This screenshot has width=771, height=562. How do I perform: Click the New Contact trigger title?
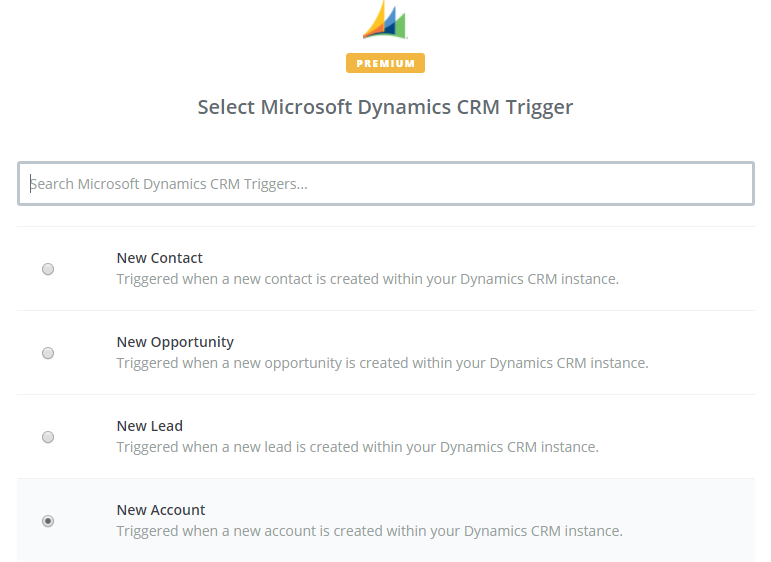(159, 258)
